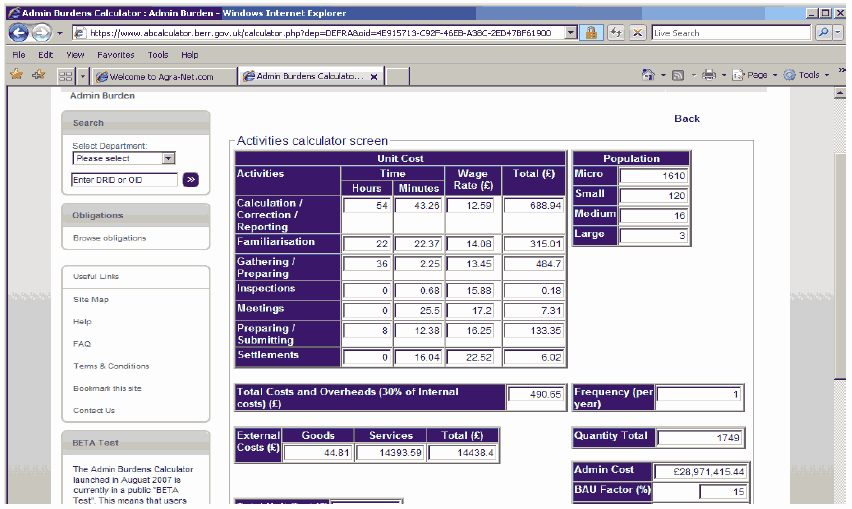Viewport: 852px width, 509px height.
Task: Click Meetings Minutes field 25.5
Action: pyautogui.click(x=418, y=311)
